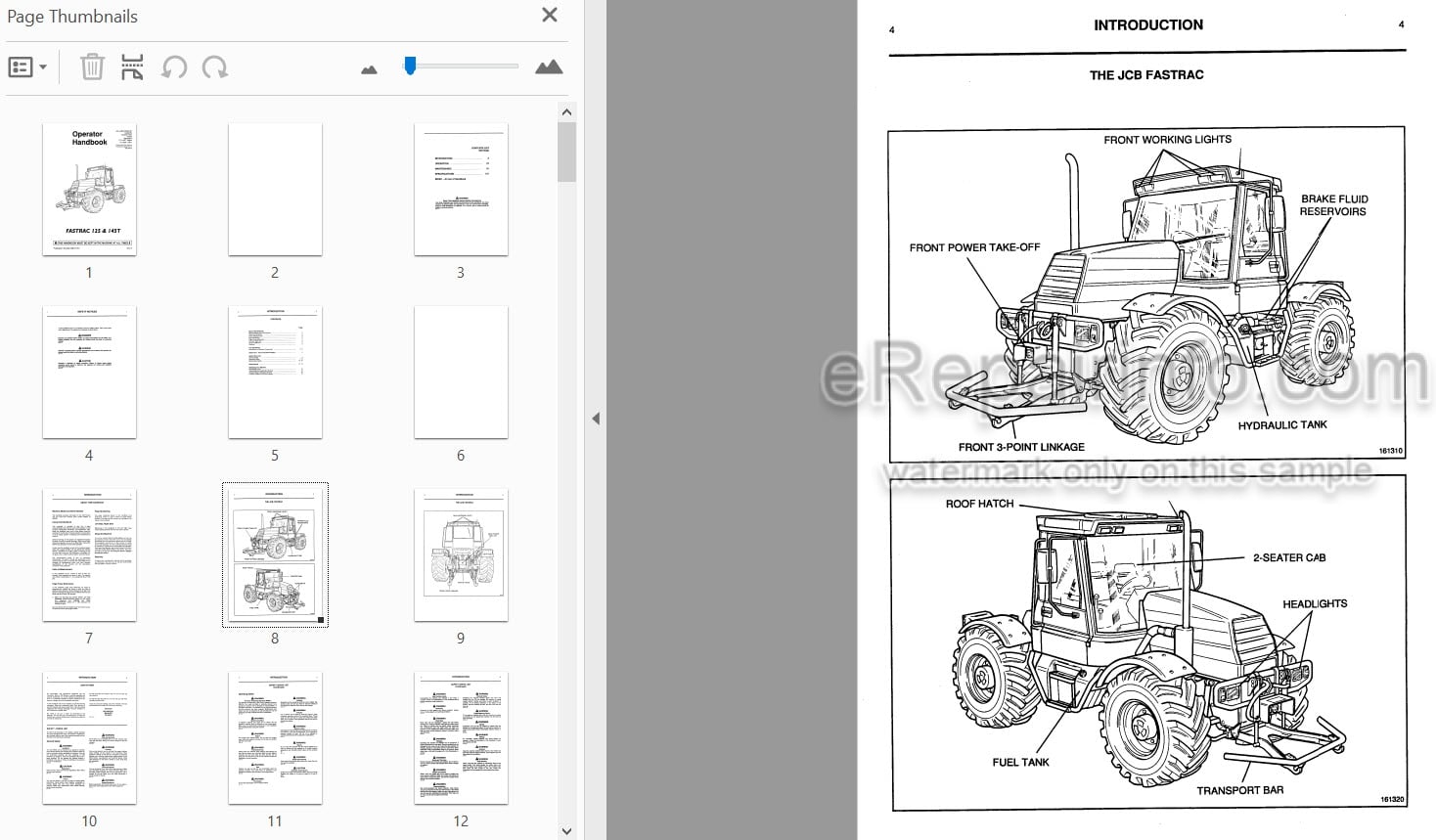This screenshot has height=840, width=1436.
Task: Reduce thumbnail size with the small mountain icon
Action: (x=369, y=69)
